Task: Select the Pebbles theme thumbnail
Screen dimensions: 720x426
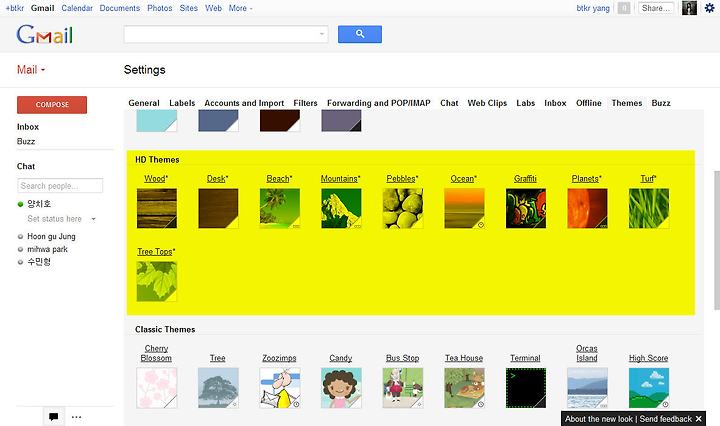Action: [x=403, y=208]
